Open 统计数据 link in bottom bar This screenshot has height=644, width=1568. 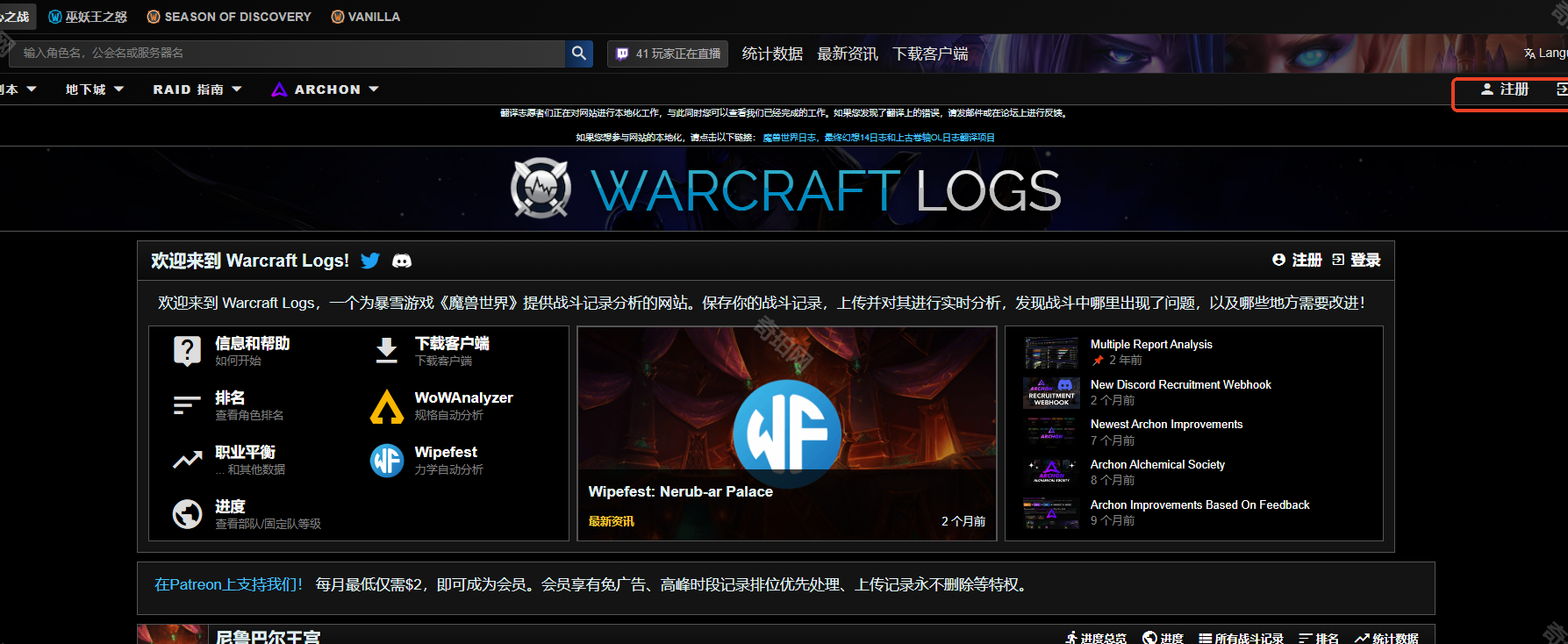pos(1386,638)
